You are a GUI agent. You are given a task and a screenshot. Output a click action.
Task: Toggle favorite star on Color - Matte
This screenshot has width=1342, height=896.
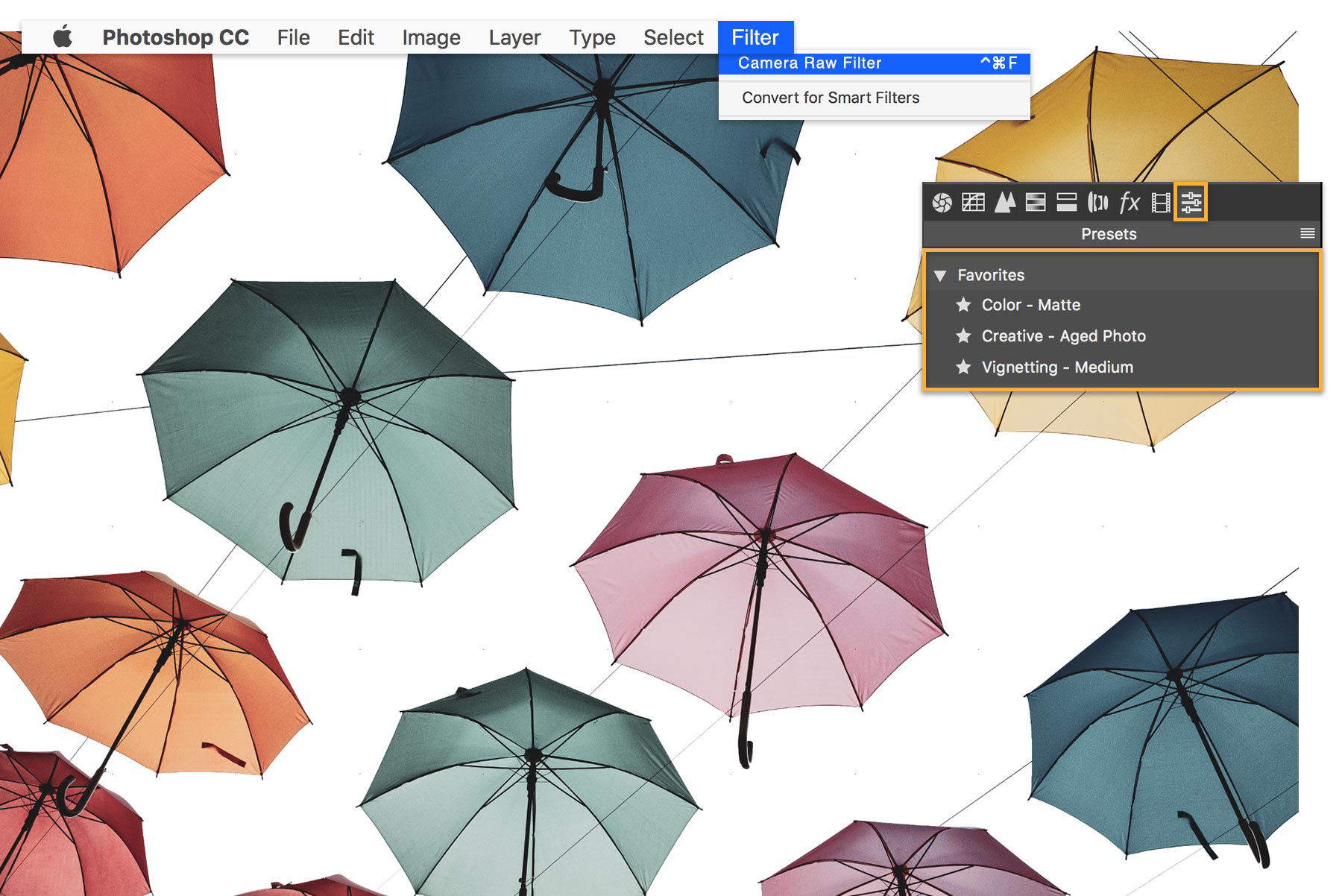tap(963, 305)
